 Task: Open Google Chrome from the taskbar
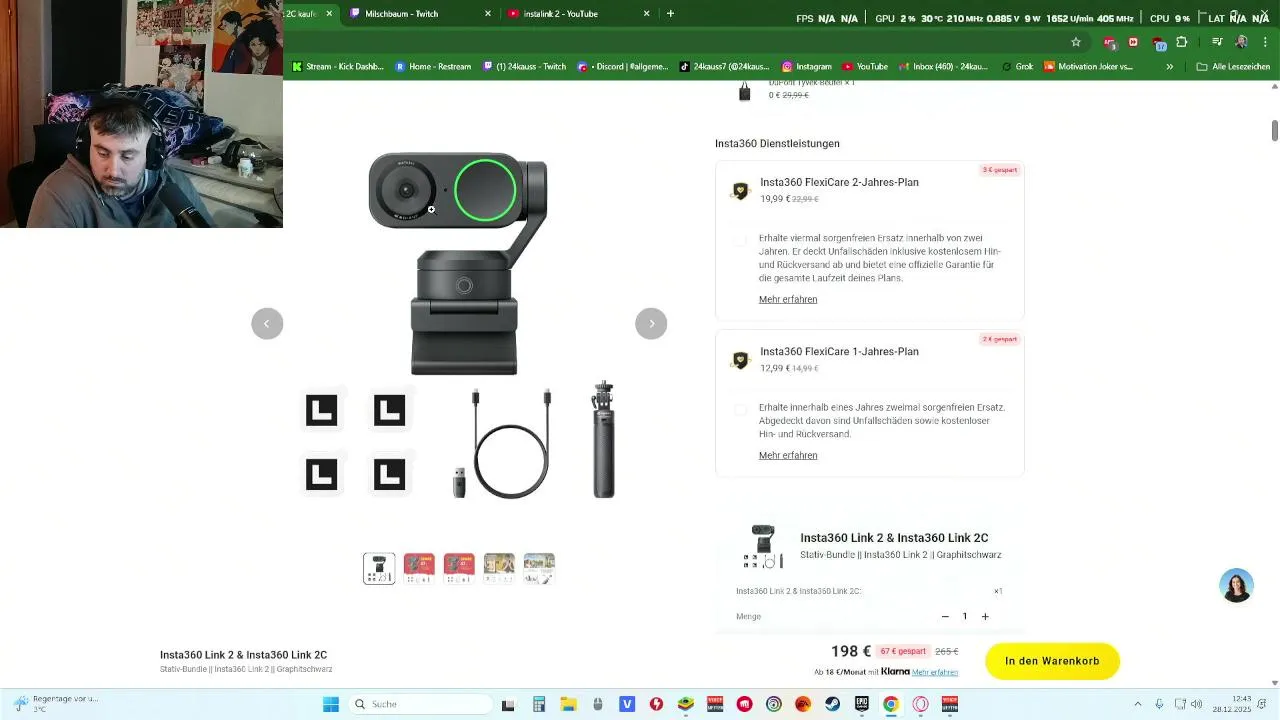890,704
